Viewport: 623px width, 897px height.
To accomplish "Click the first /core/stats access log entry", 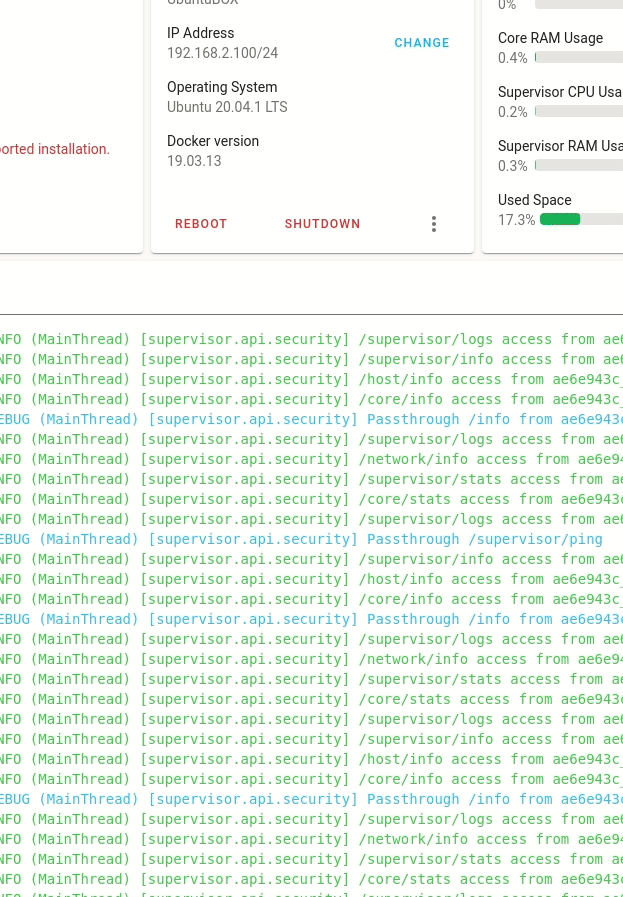I will [311, 499].
